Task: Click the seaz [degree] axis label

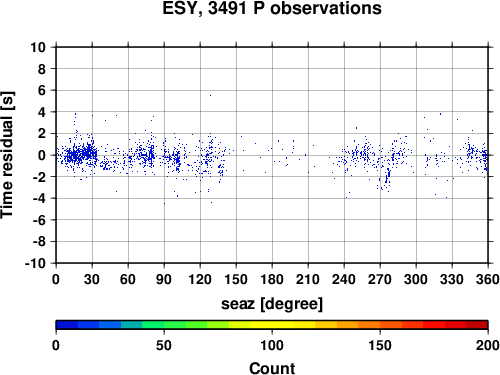Action: 272,304
